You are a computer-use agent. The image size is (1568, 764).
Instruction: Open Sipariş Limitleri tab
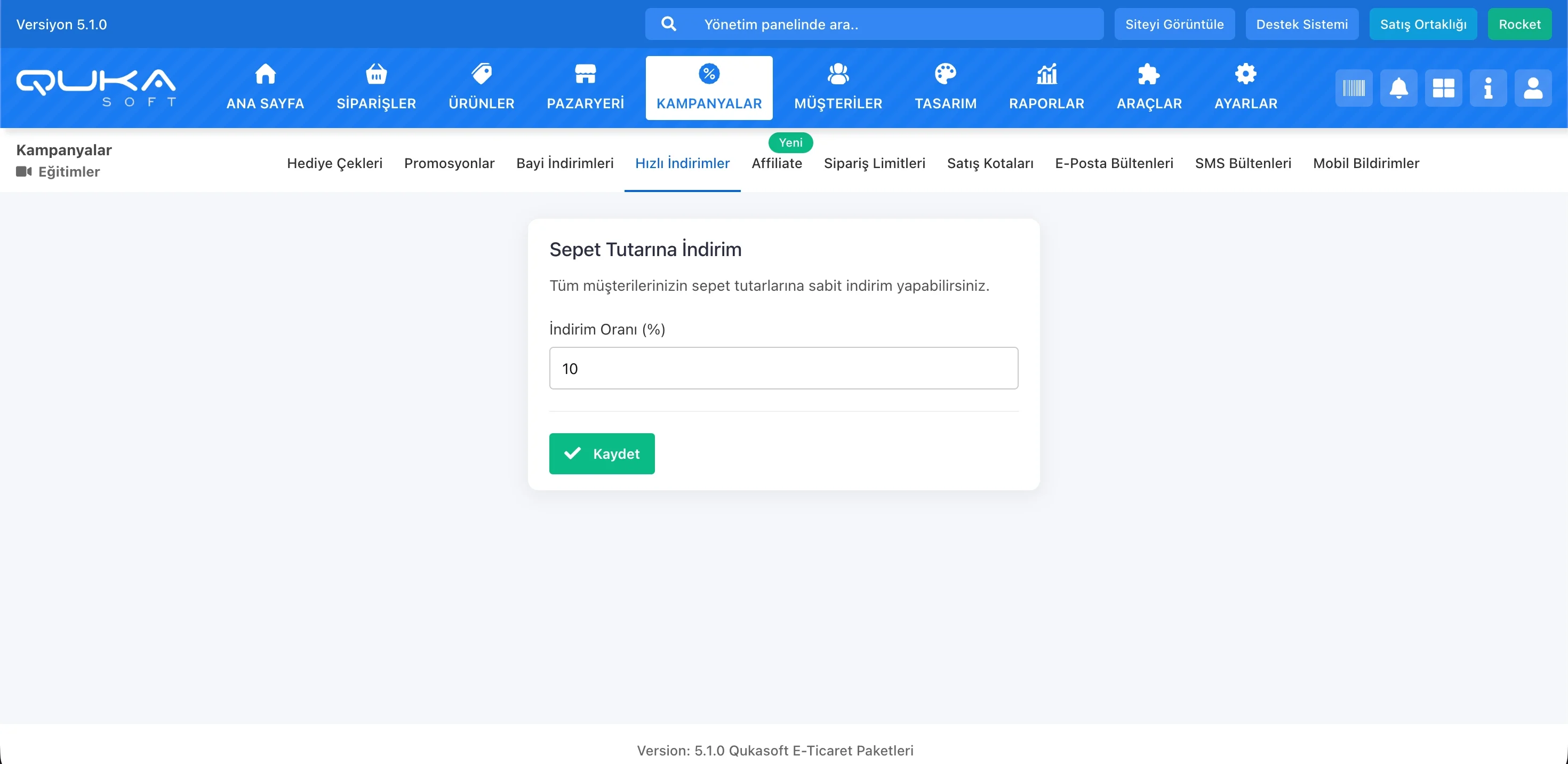874,163
